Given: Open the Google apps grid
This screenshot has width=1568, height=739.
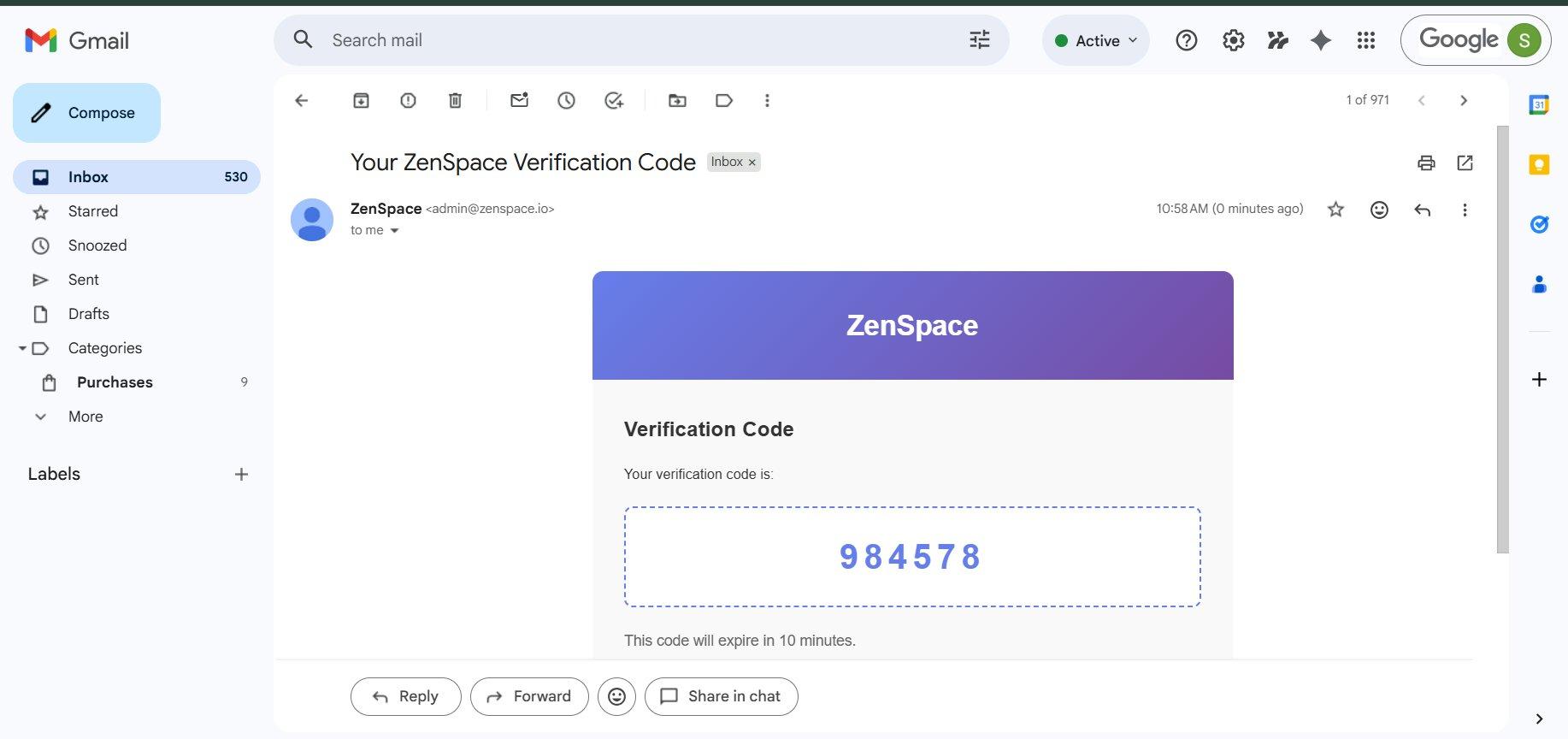Looking at the screenshot, I should pos(1365,40).
